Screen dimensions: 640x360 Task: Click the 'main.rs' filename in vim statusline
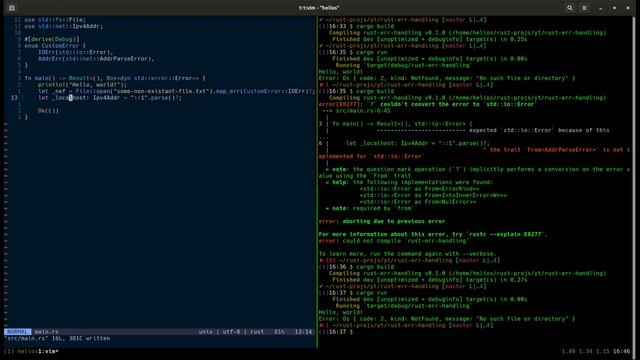point(47,332)
